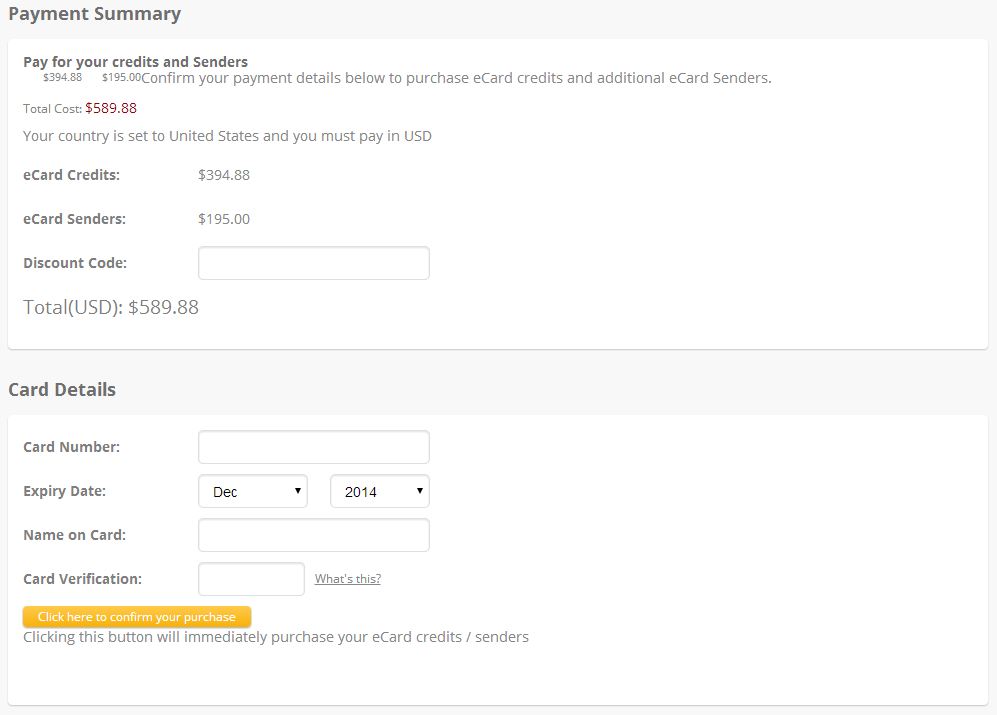
Task: Click the "Card Number:" label
Action: [71, 447]
